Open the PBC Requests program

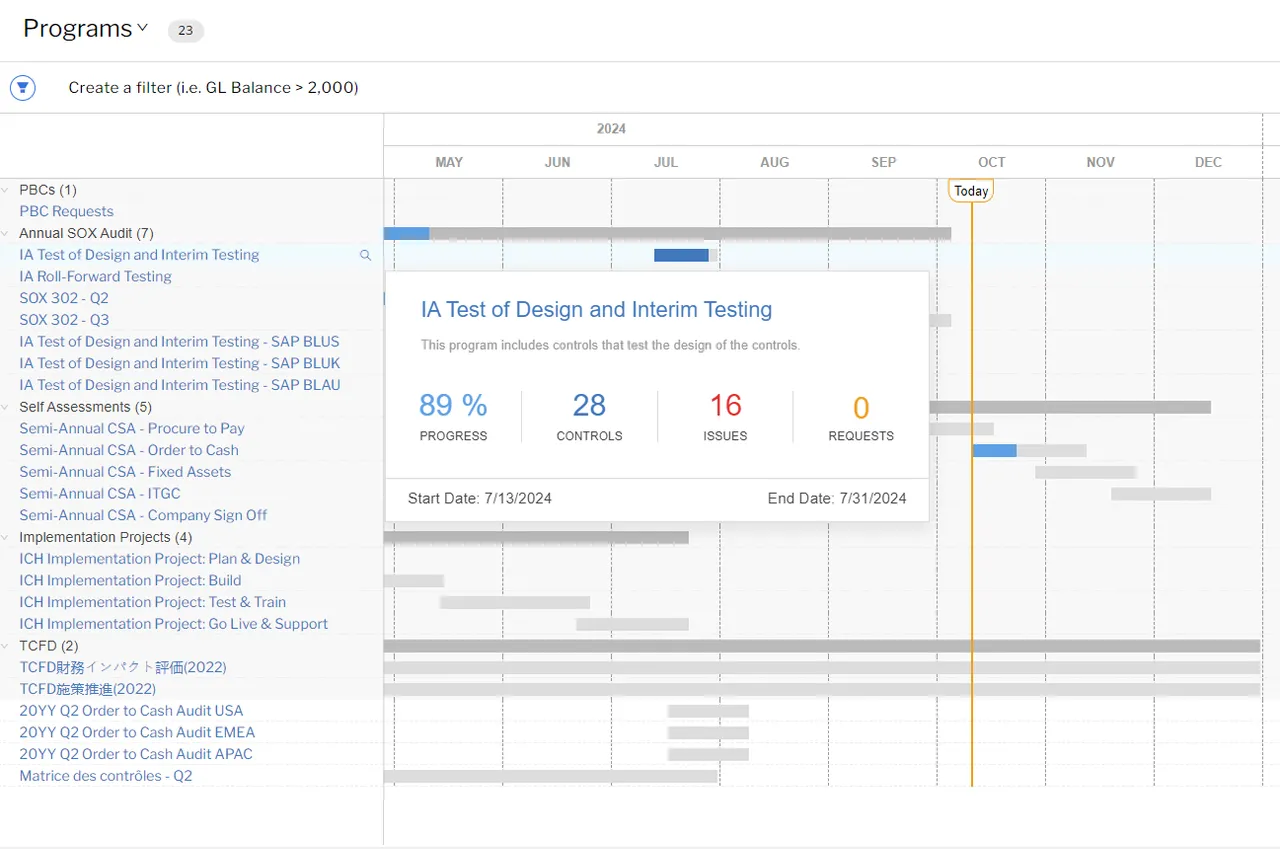(66, 211)
